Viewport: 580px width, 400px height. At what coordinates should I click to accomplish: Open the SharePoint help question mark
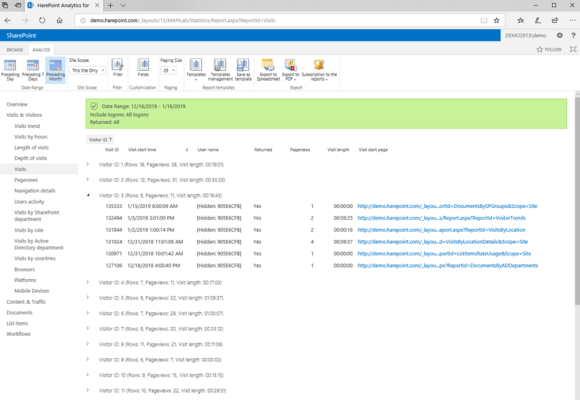pos(573,35)
